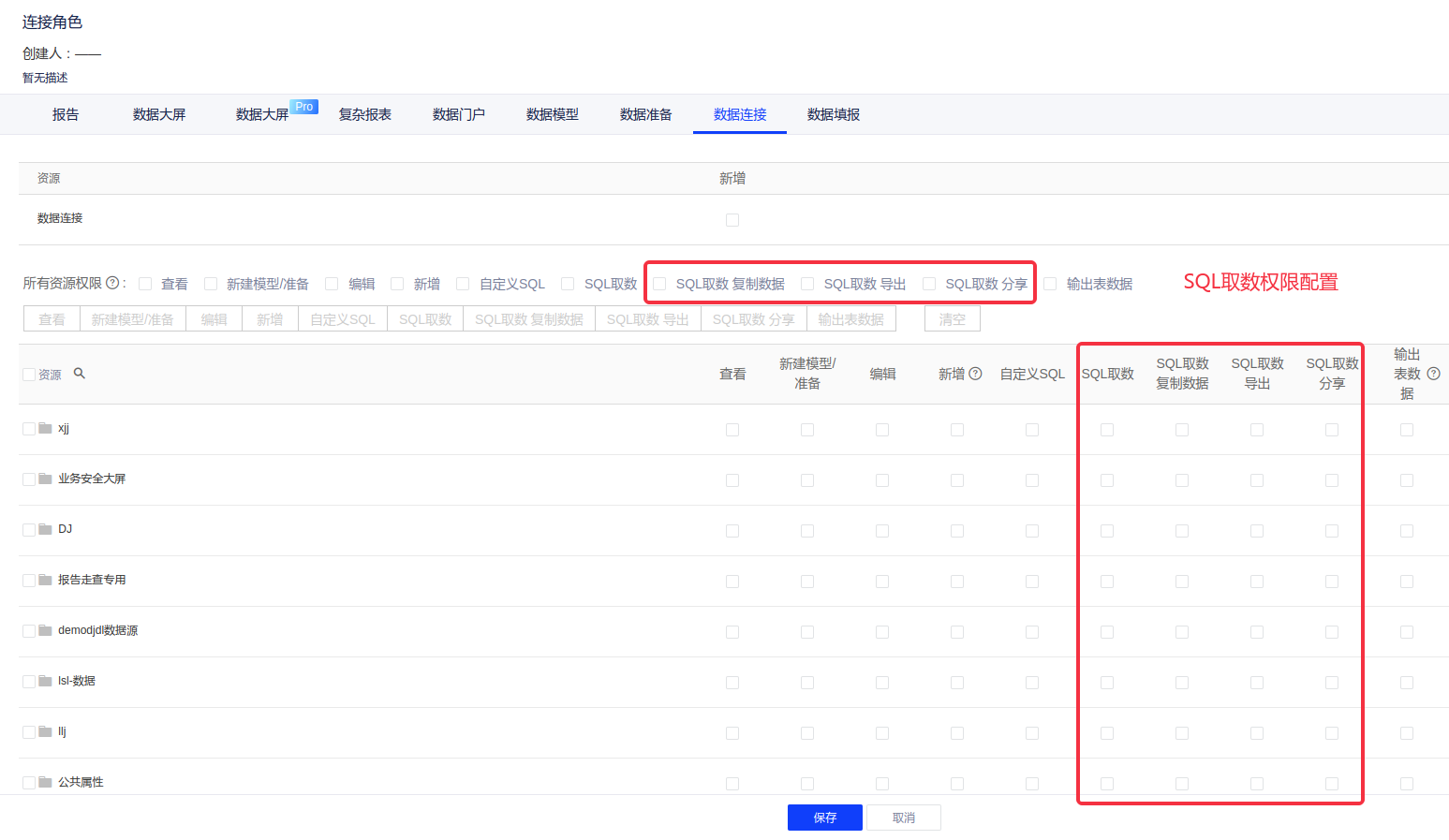This screenshot has height=840, width=1449.
Task: Click the 取消 button
Action: pos(903,818)
